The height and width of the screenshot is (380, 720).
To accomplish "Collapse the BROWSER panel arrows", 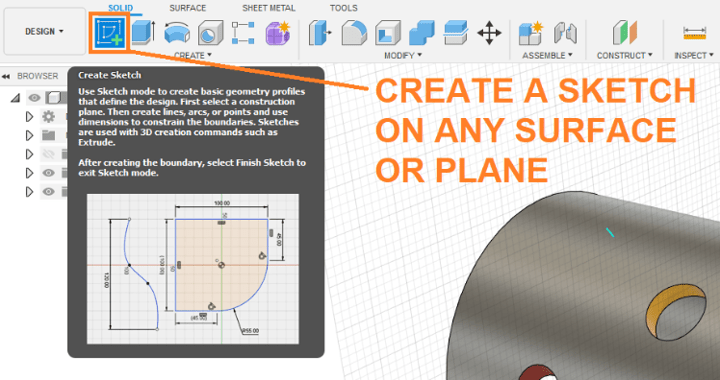I will (6, 76).
